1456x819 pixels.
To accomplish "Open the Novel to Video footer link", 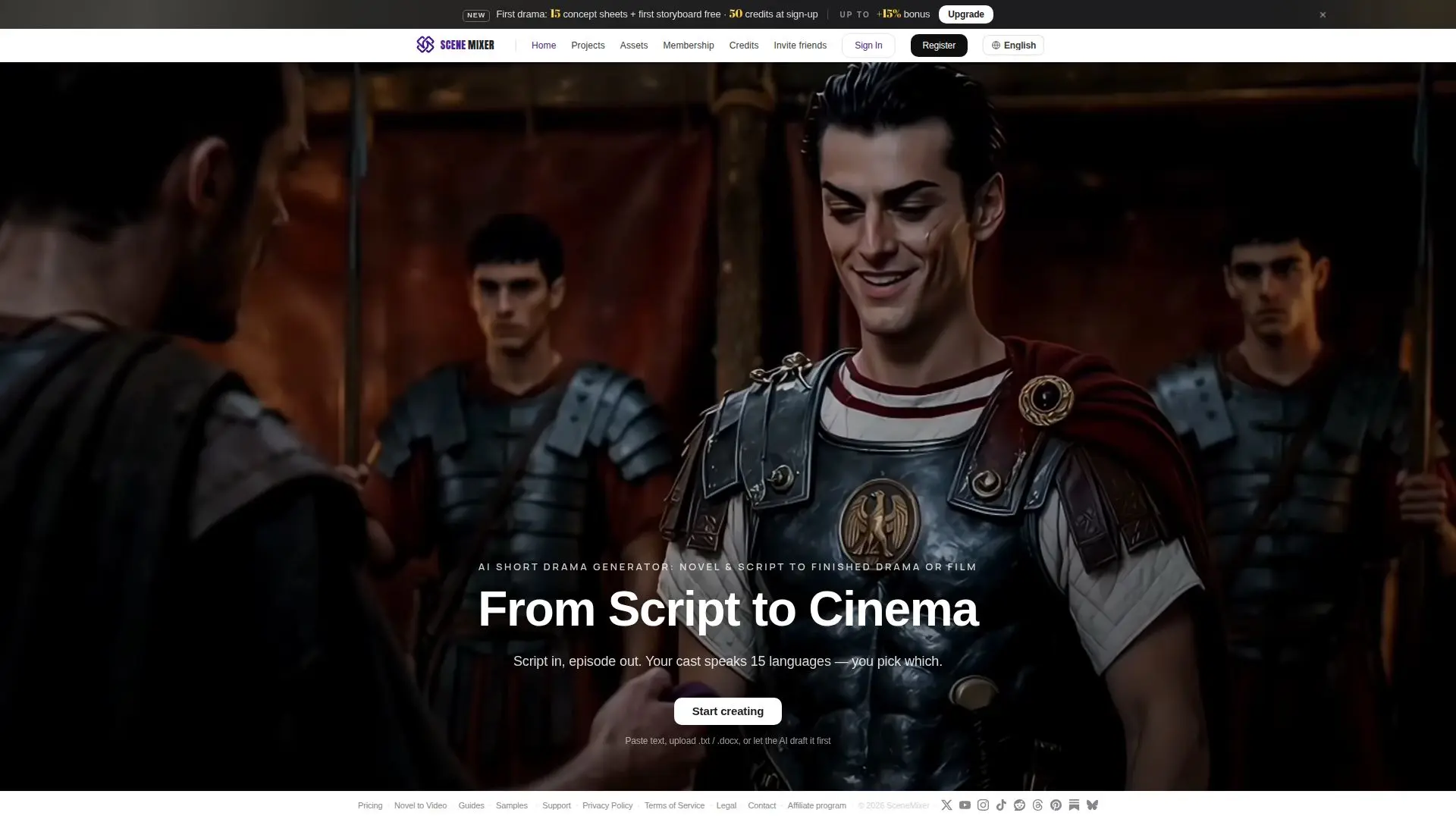I will click(420, 805).
